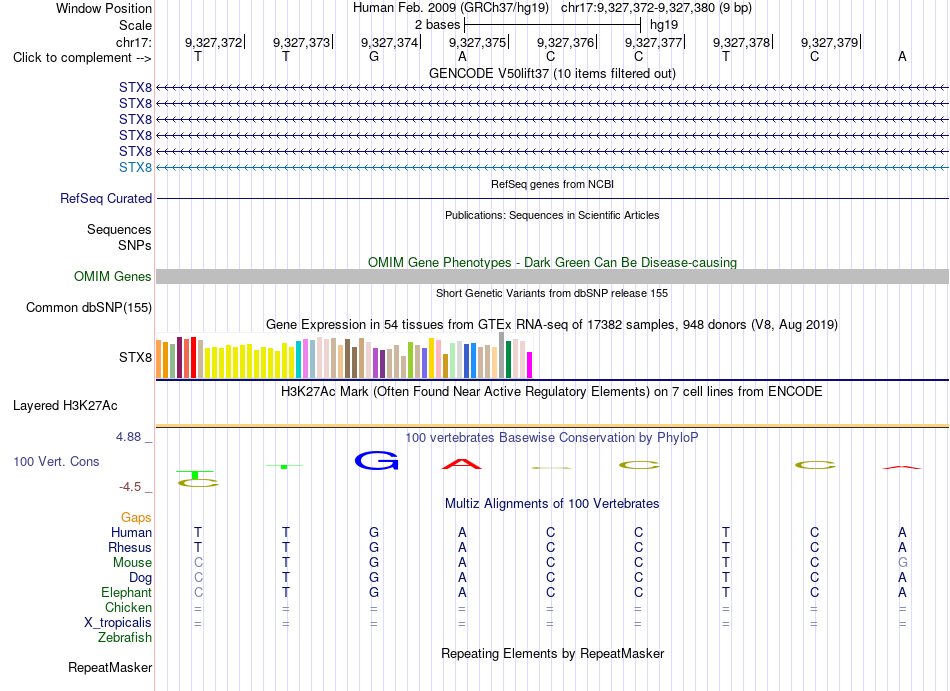Click the Layered H3K27Ac label
Screen dimensions: 950x691
[x=65, y=405]
